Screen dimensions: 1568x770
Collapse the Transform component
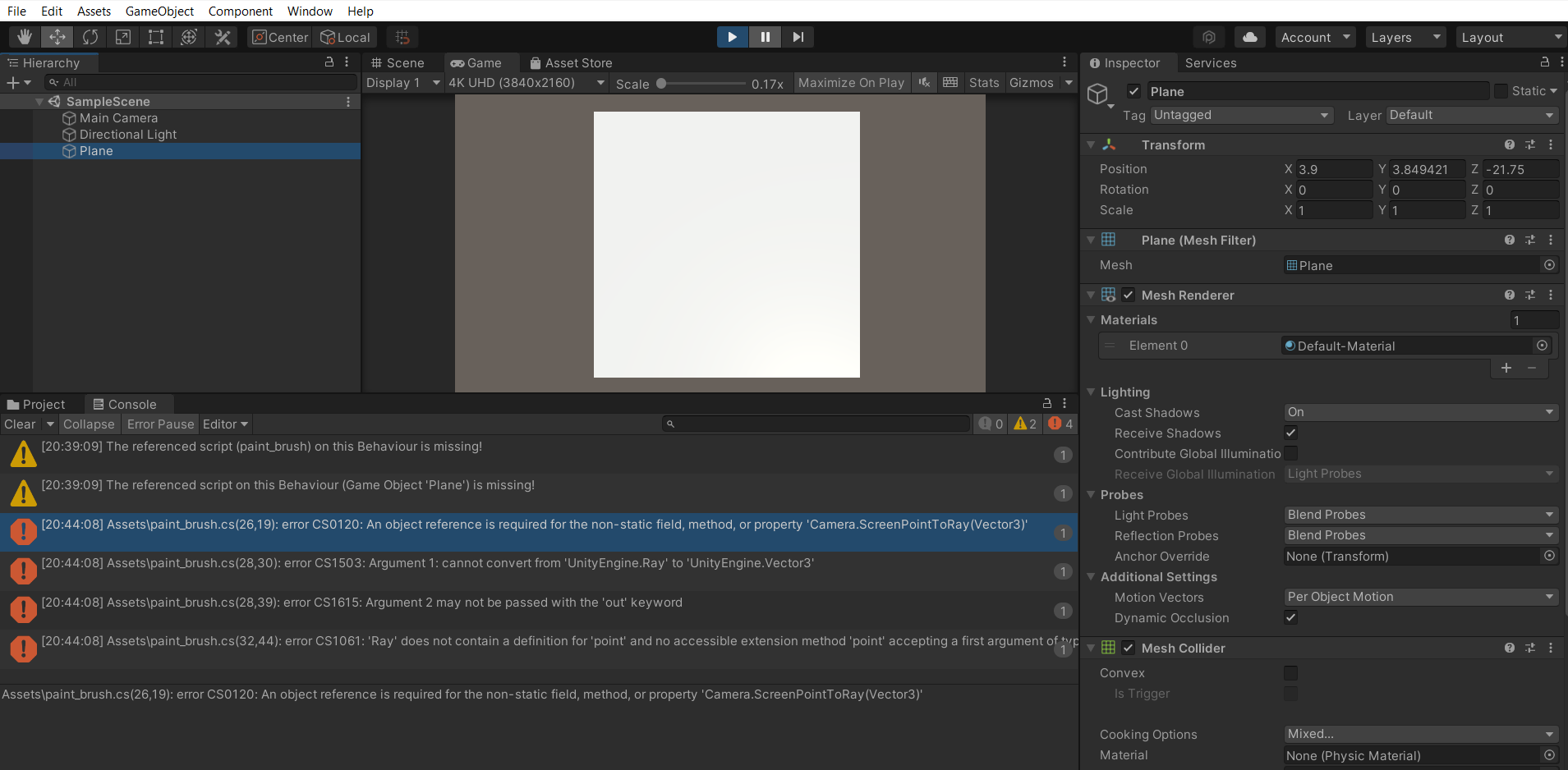pos(1090,144)
